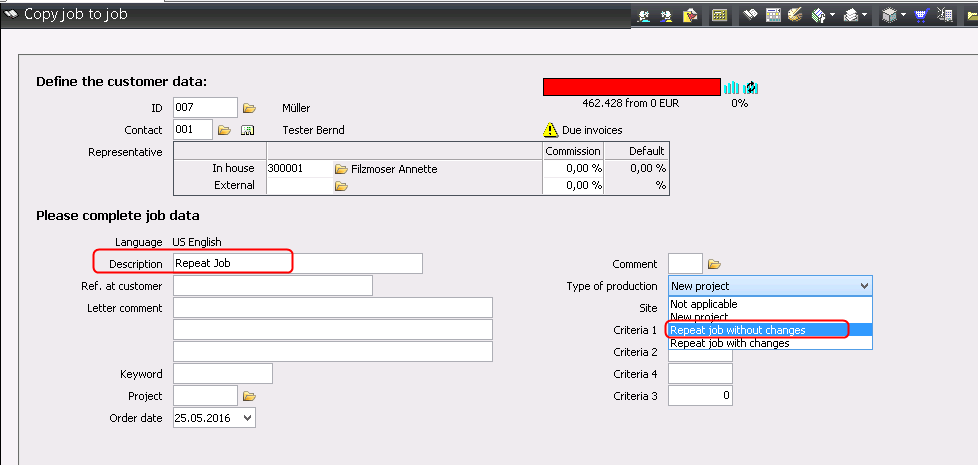Click the yellow Due invoices warning icon

(550, 130)
